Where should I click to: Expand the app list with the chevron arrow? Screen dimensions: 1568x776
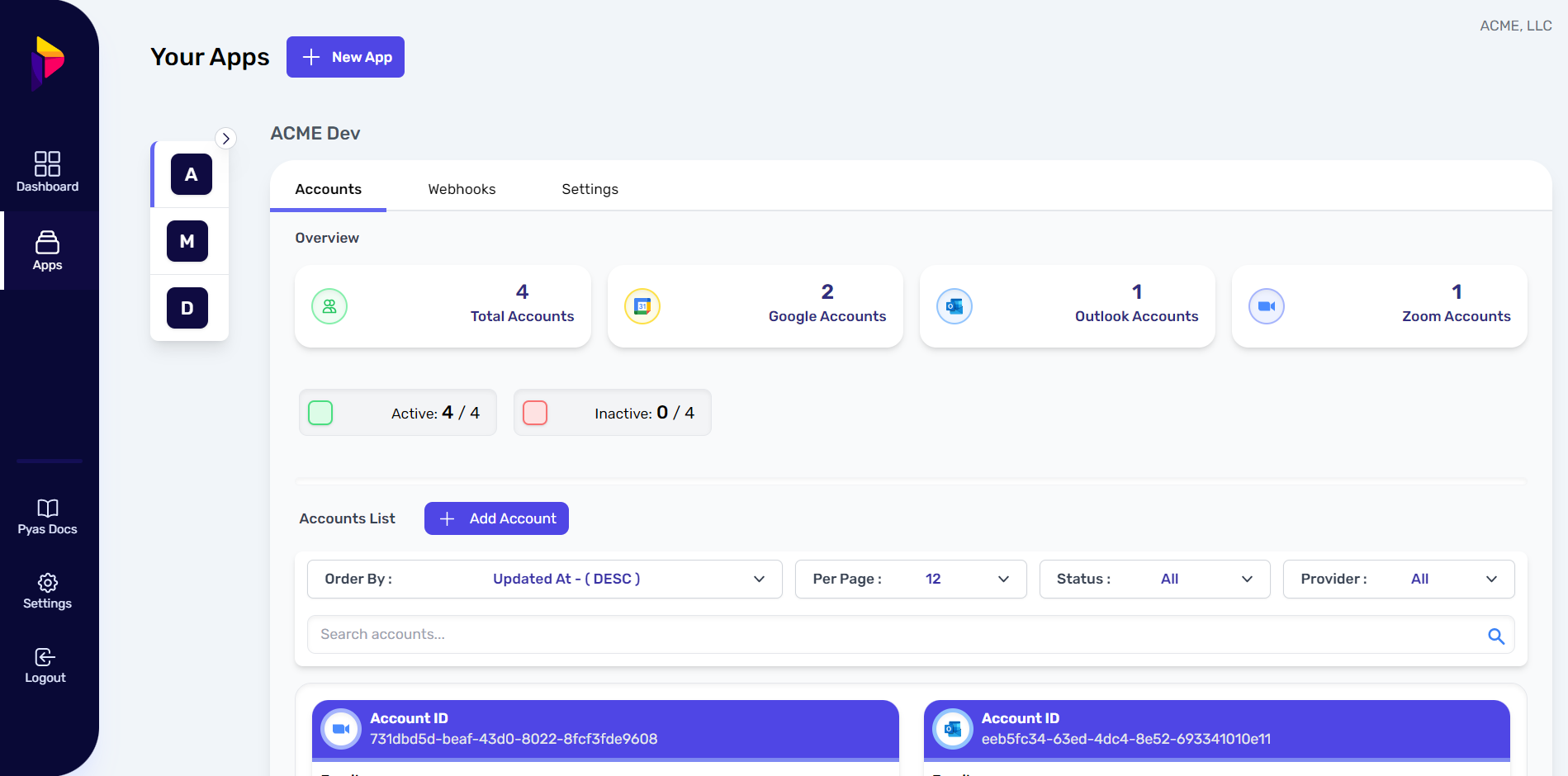click(226, 138)
